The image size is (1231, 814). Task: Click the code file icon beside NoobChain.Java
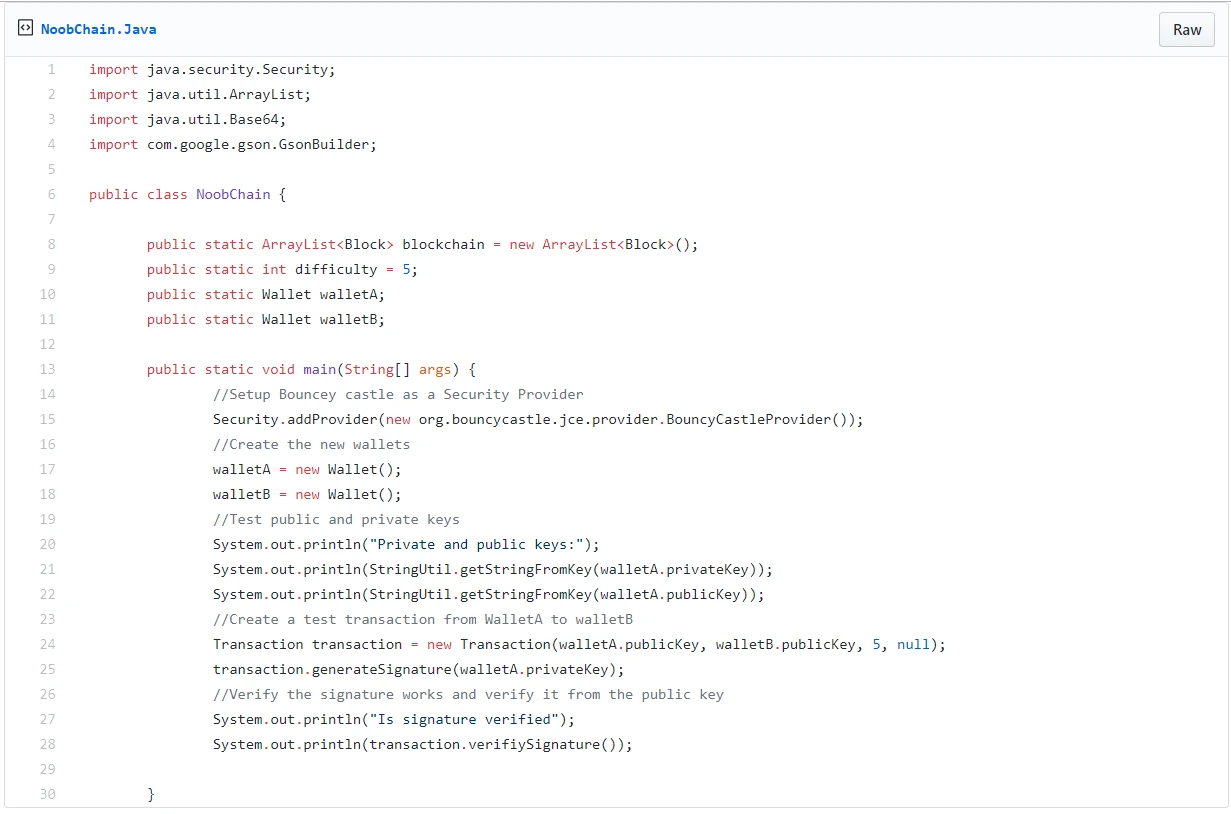coord(25,29)
